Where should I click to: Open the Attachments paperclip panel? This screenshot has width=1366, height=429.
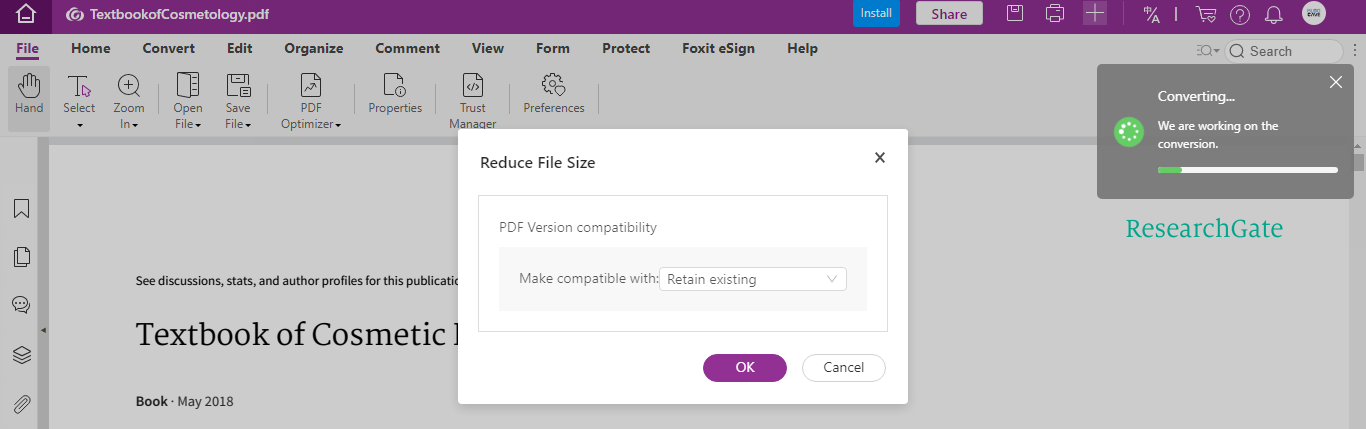pyautogui.click(x=21, y=405)
